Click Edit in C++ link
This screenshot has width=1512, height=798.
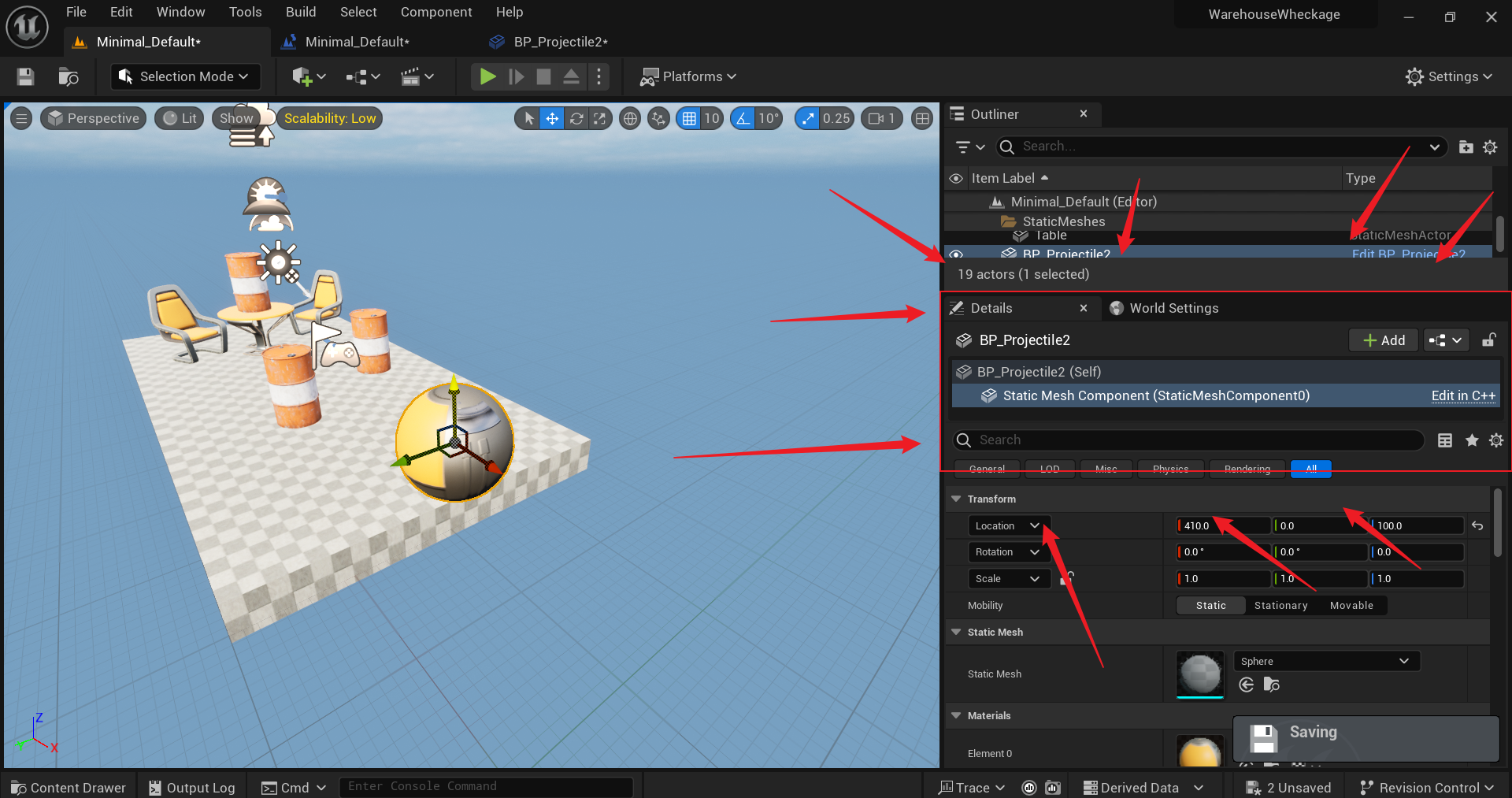[x=1463, y=395]
